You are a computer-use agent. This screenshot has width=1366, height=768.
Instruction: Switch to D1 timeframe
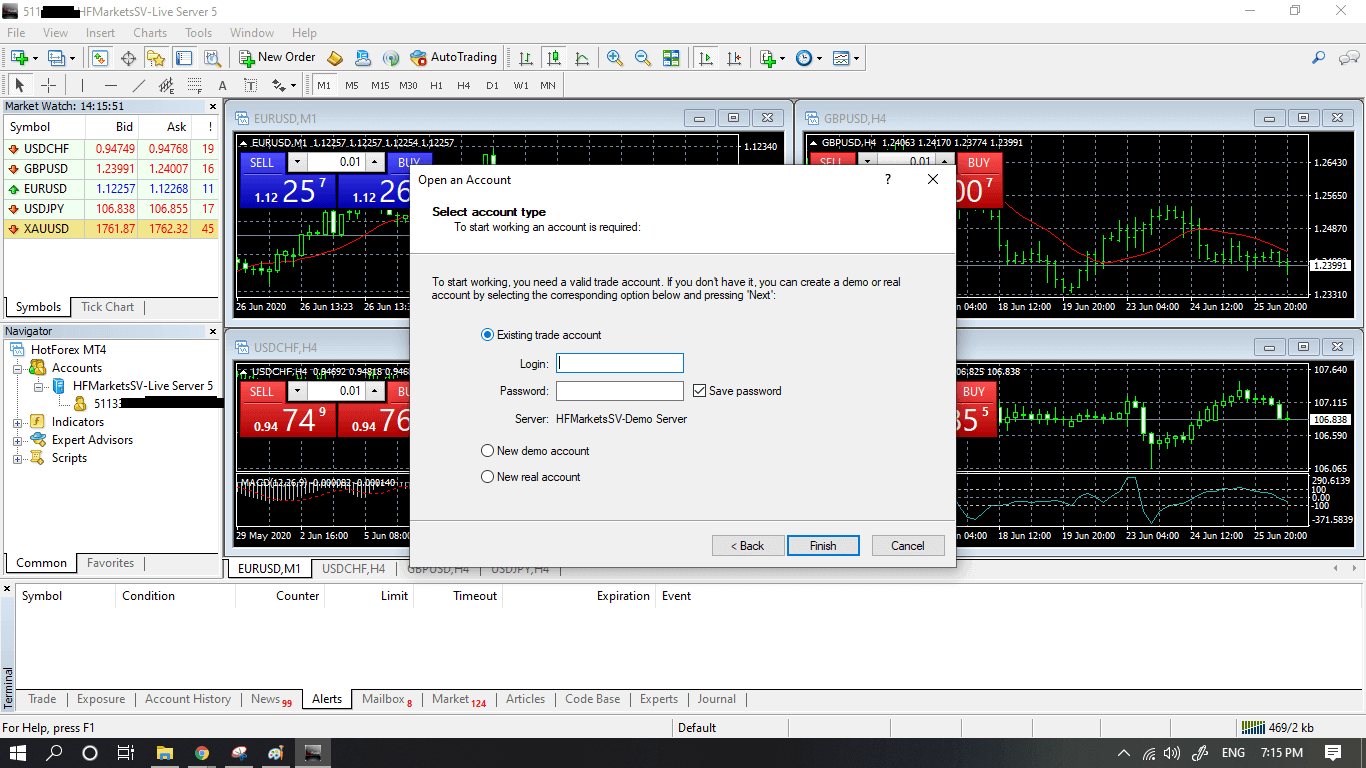pos(492,86)
